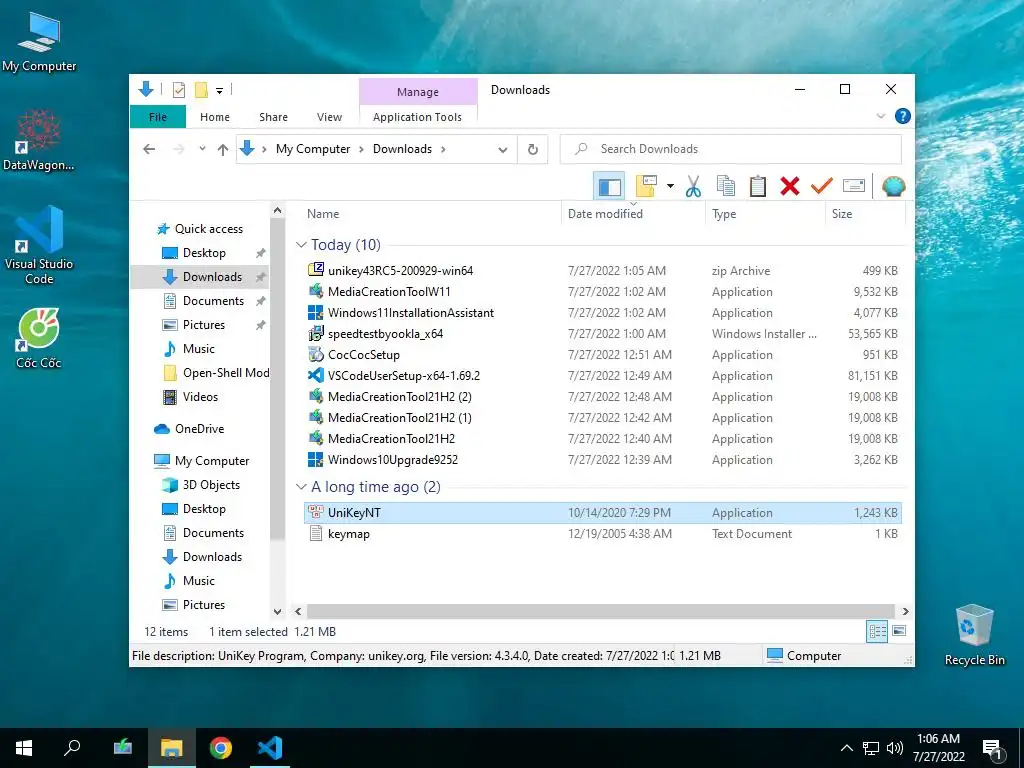Open Classic Shell settings via the shell icon
This screenshot has height=768, width=1024.
pyautogui.click(x=893, y=186)
